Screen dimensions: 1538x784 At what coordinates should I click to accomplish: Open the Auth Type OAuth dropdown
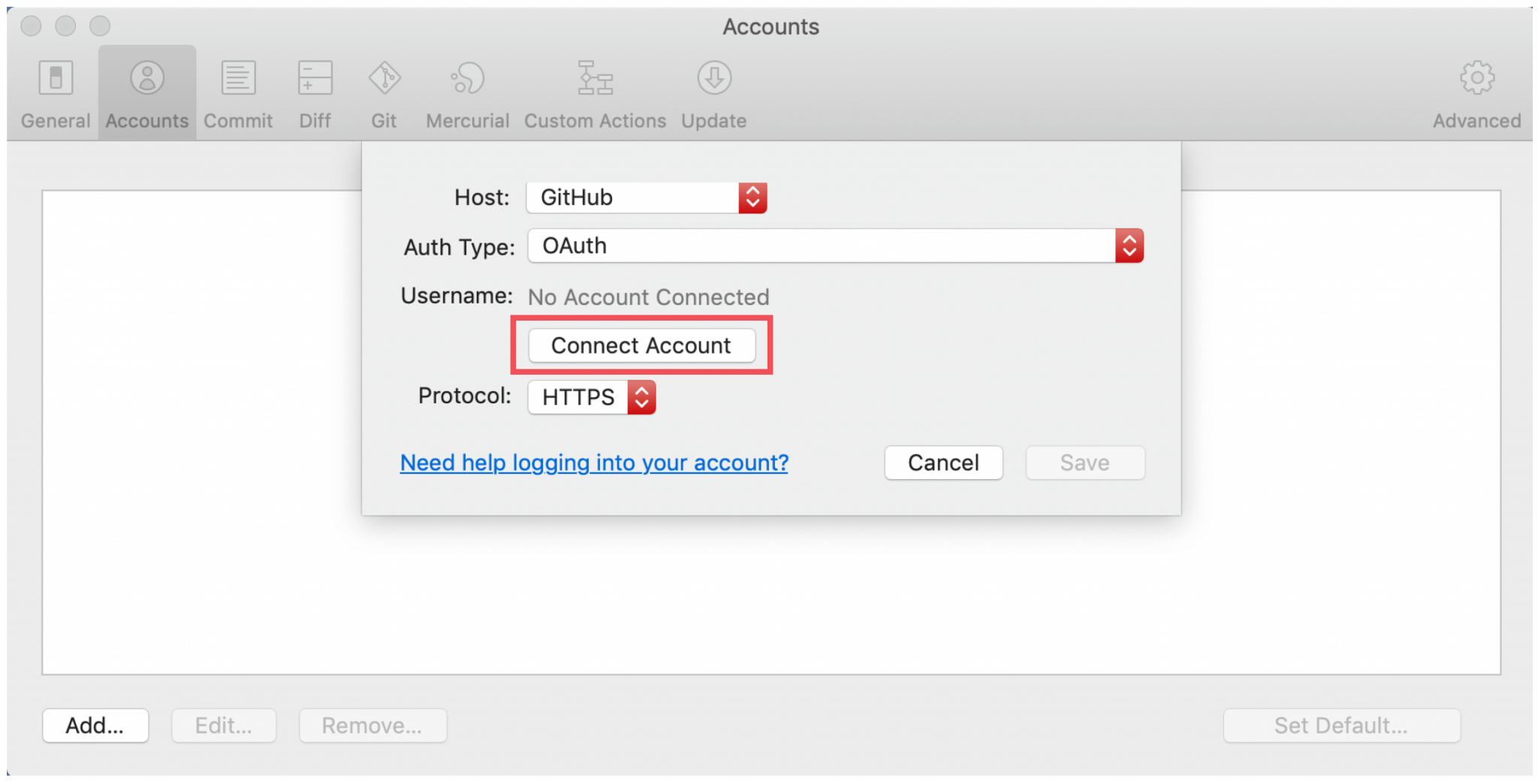835,246
